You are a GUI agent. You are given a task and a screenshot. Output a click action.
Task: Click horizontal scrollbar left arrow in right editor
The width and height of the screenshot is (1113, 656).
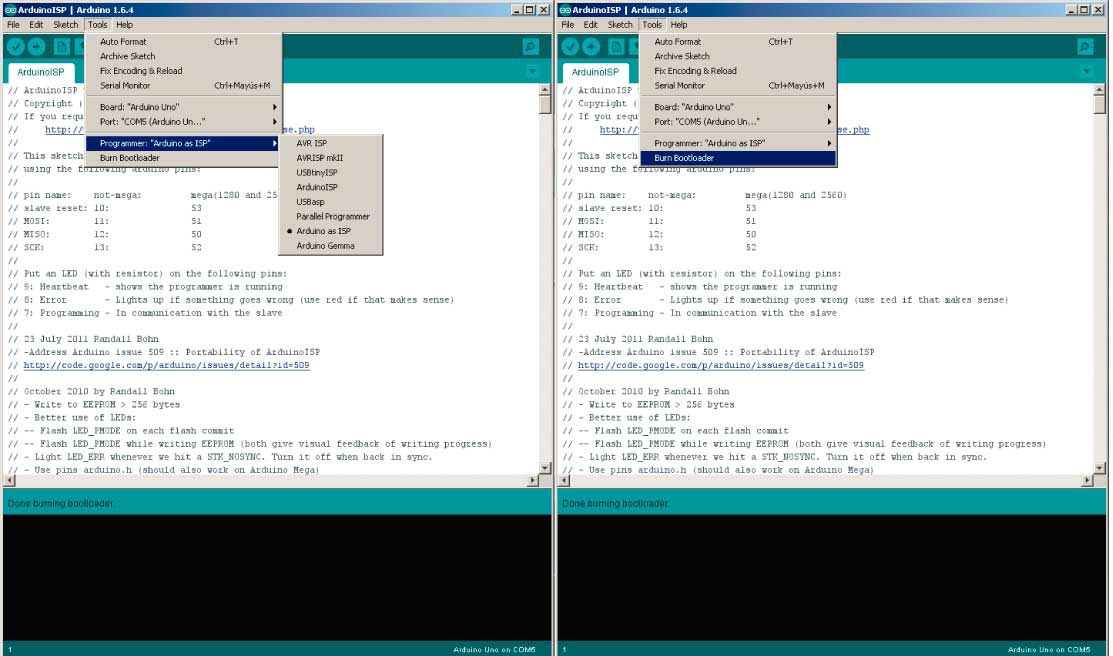(564, 481)
